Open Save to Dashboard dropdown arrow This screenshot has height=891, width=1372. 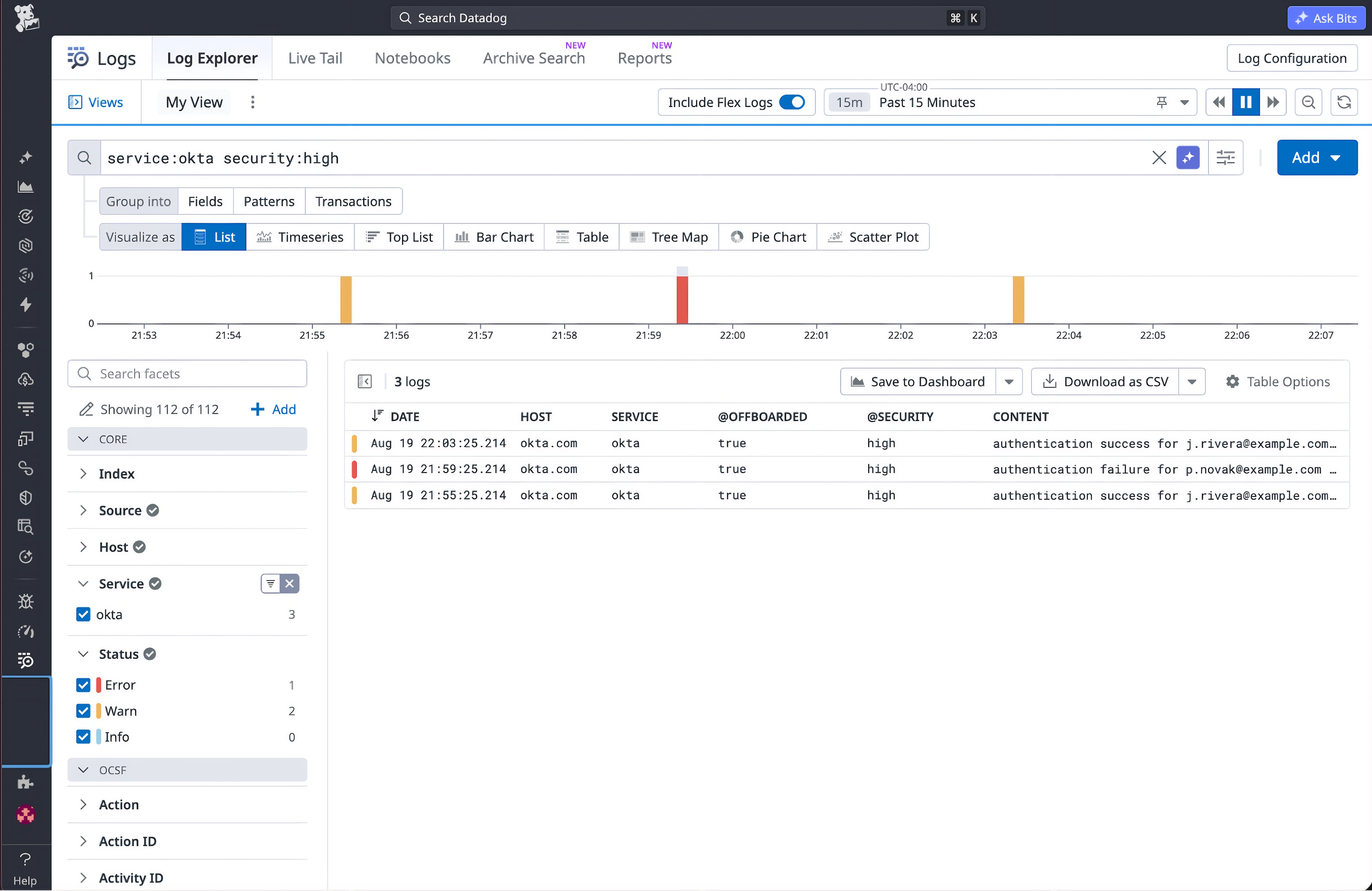pyautogui.click(x=1009, y=382)
